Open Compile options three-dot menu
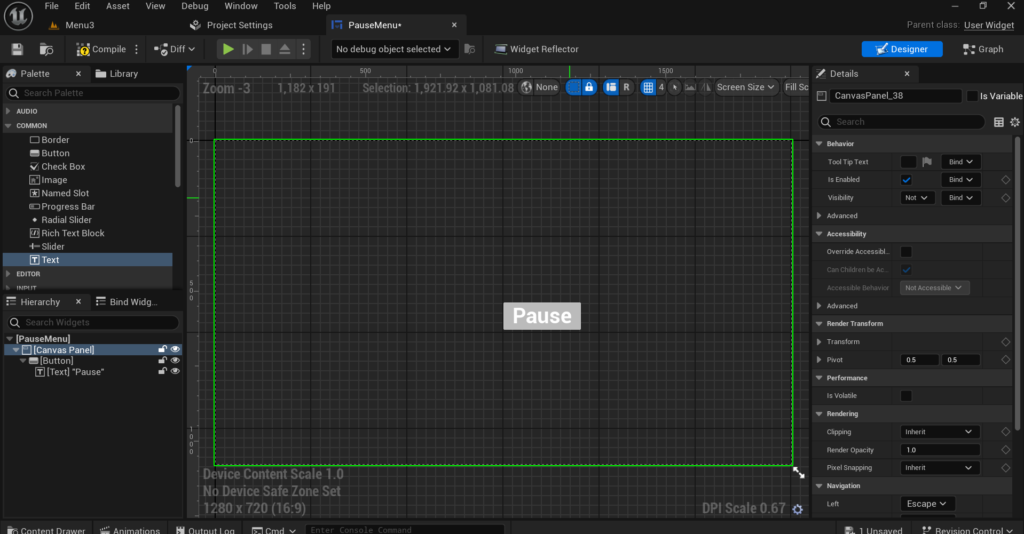 pos(136,49)
